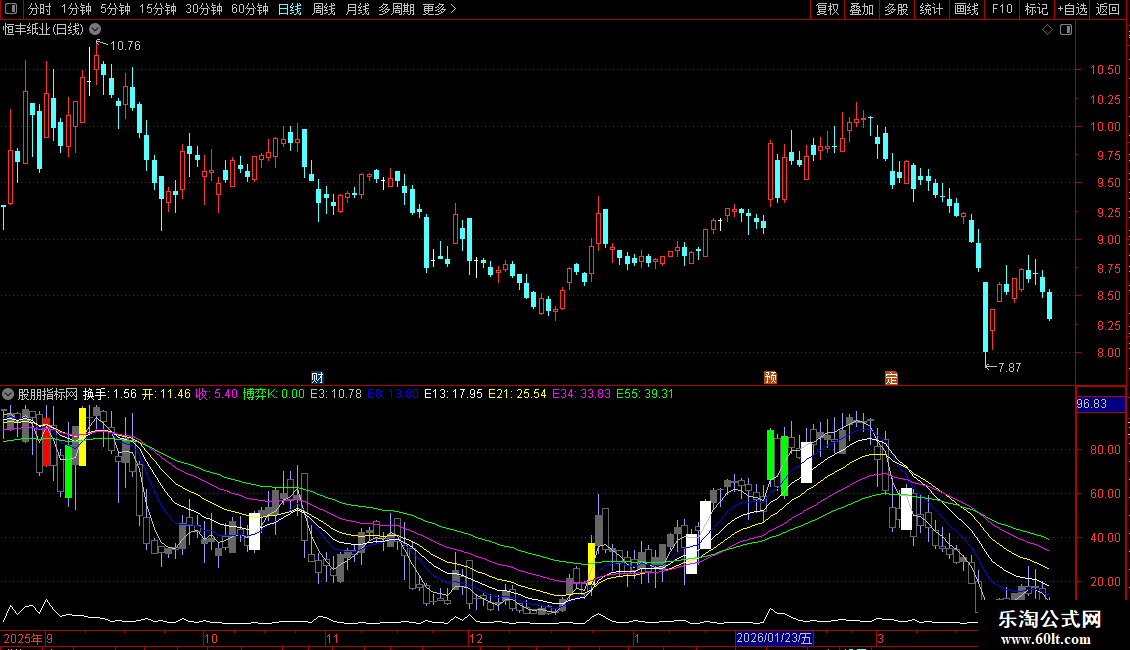The width and height of the screenshot is (1130, 650).
Task: Click the 财 financial report marker
Action: [317, 378]
